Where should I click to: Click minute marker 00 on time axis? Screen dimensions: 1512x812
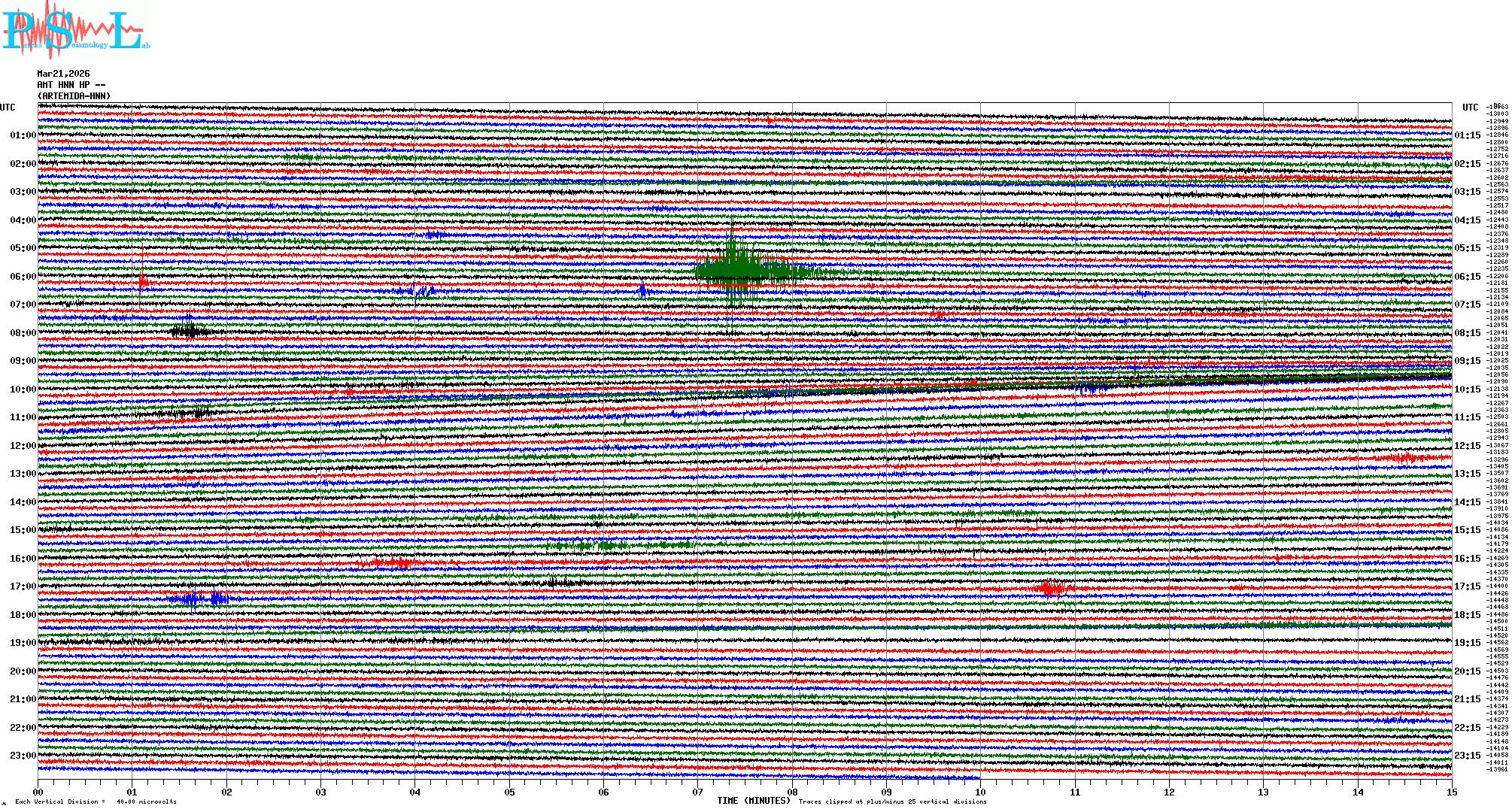(38, 792)
